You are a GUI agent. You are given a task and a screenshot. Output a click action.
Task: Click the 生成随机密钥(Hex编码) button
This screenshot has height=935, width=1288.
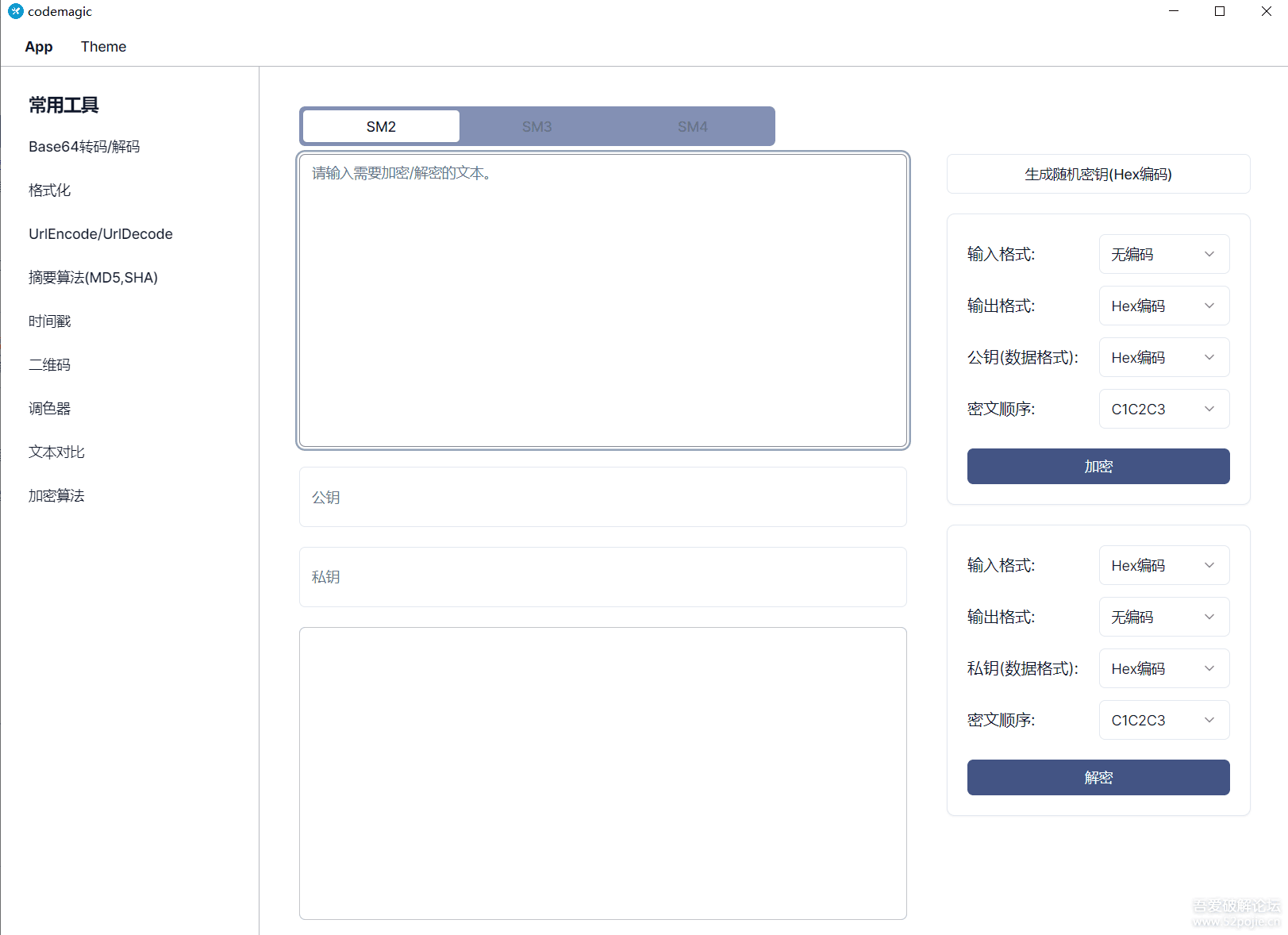click(x=1098, y=174)
